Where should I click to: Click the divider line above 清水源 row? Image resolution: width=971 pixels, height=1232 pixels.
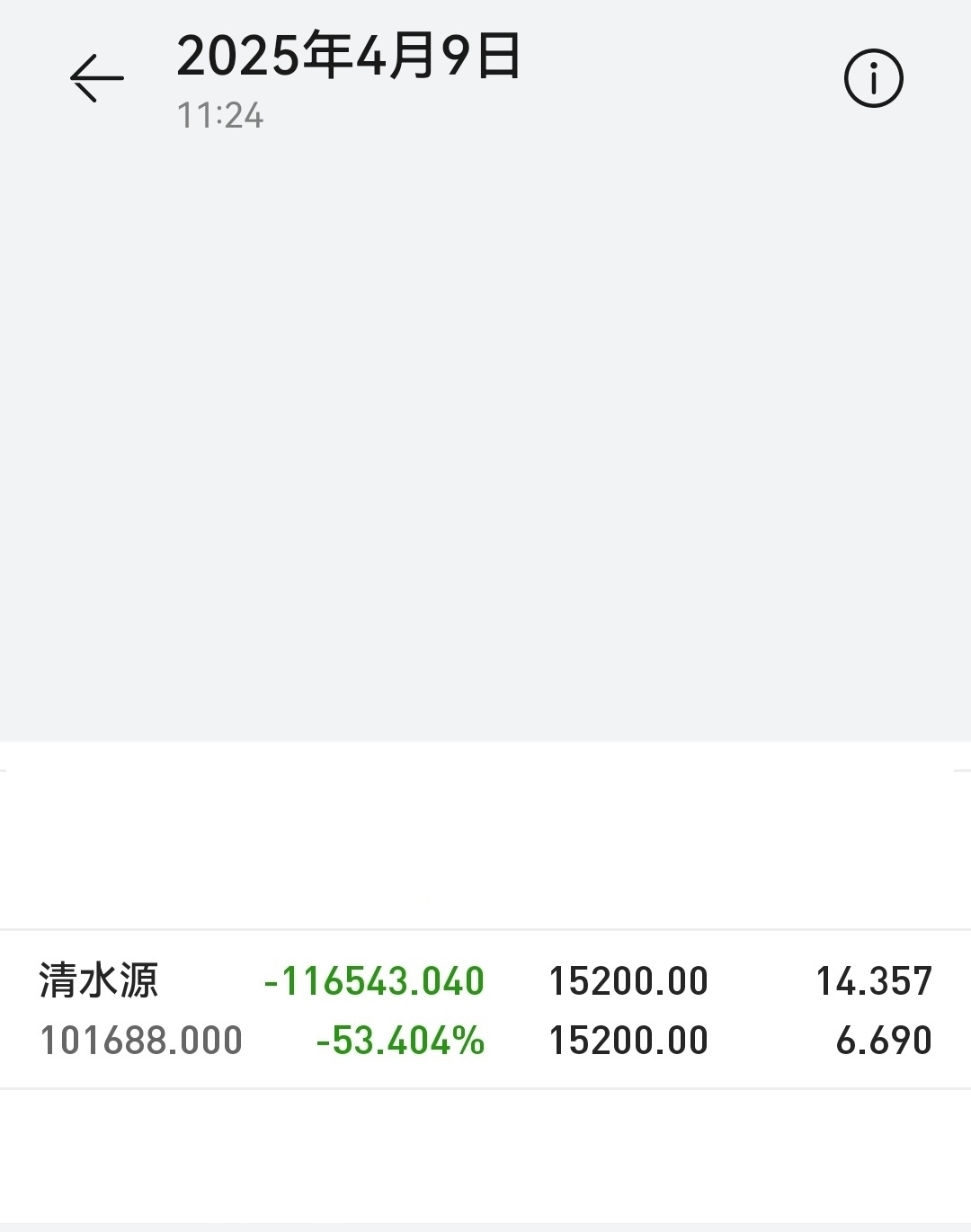(x=485, y=929)
